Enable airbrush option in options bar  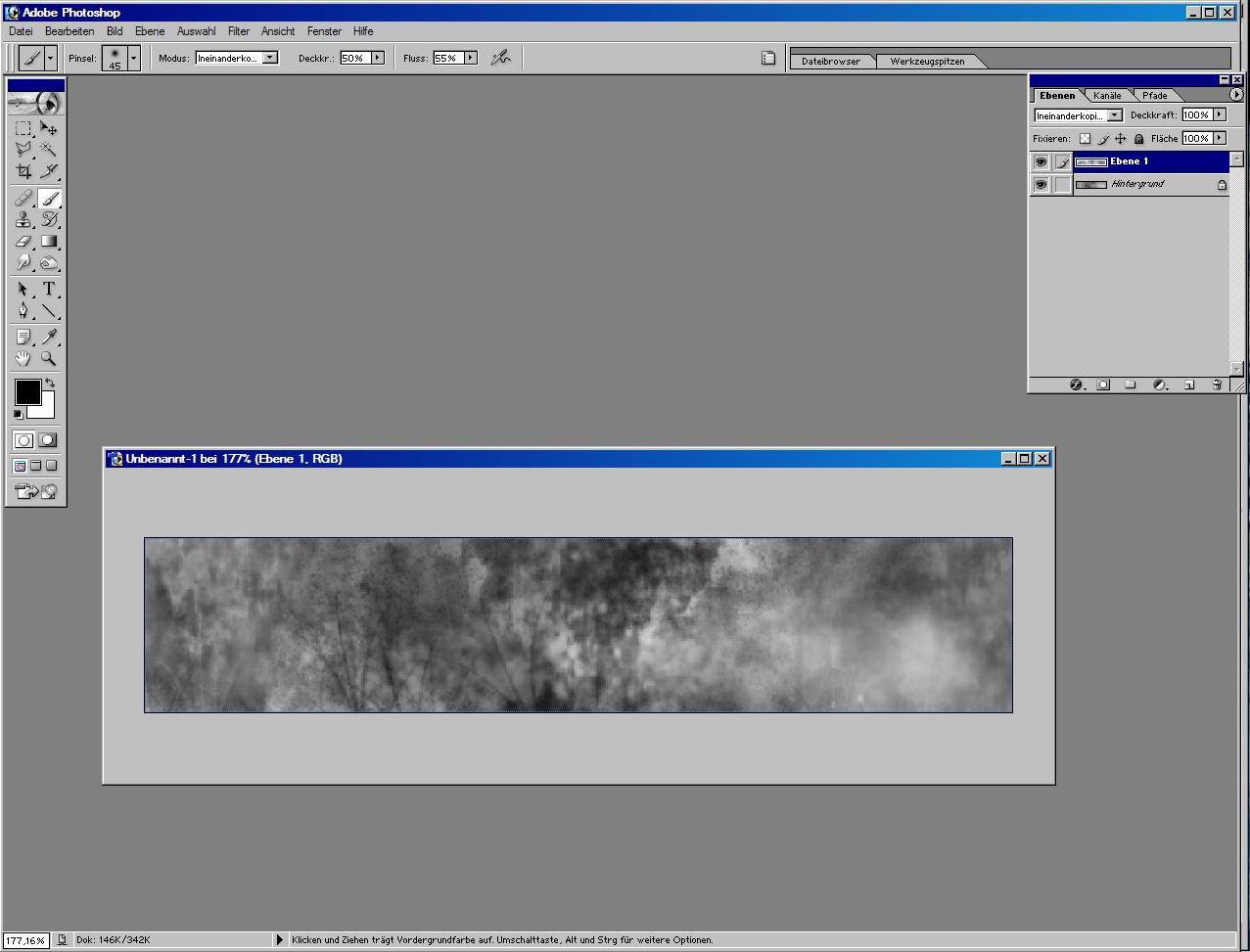pos(500,58)
